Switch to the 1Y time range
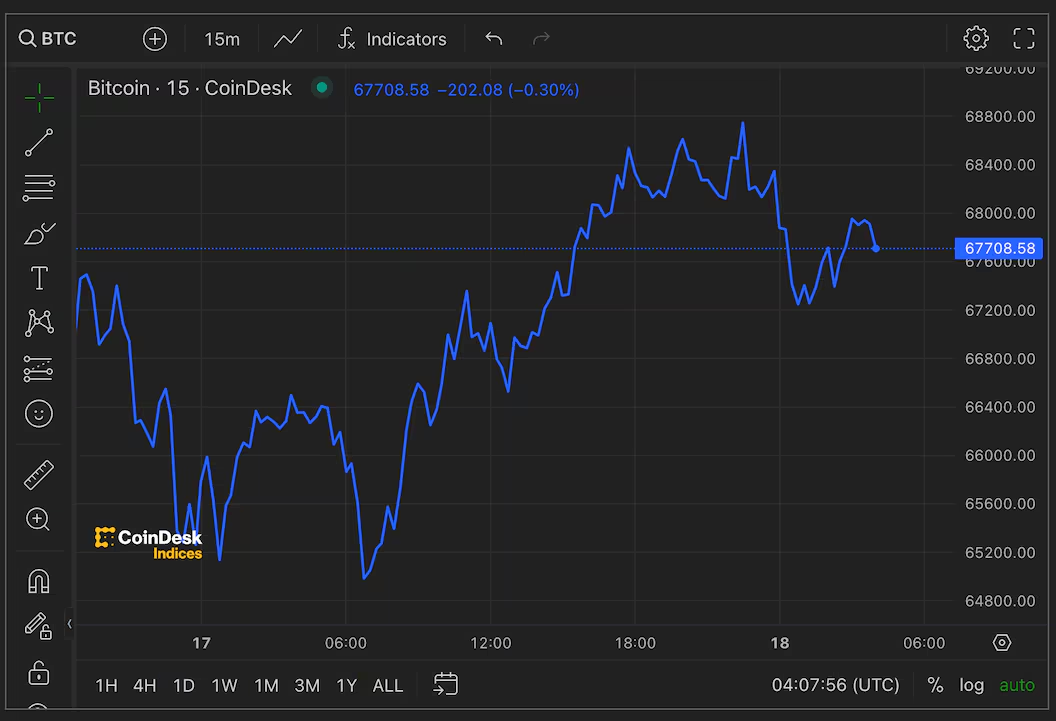This screenshot has width=1056, height=721. click(346, 685)
